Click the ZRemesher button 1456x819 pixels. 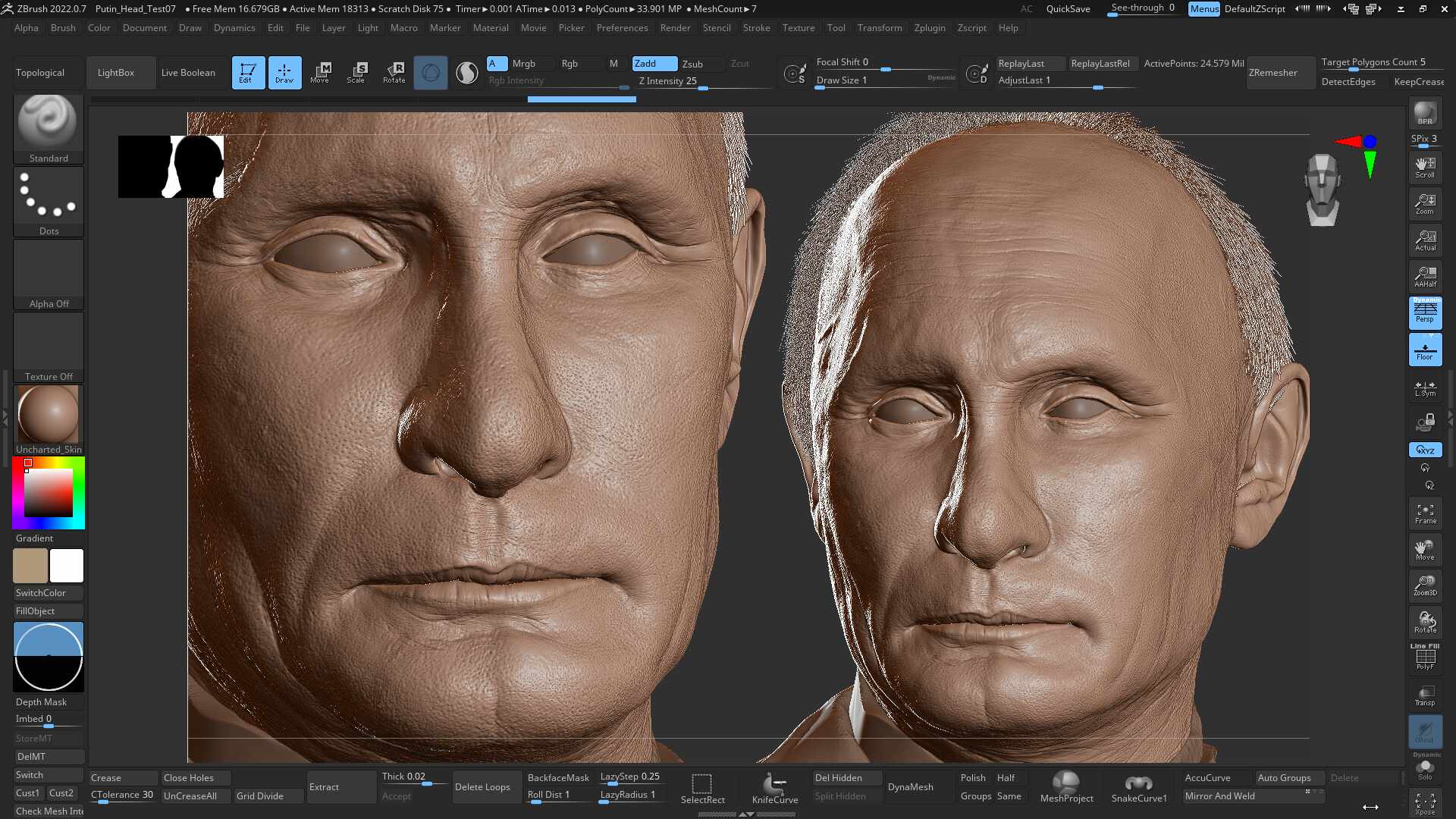pyautogui.click(x=1273, y=73)
